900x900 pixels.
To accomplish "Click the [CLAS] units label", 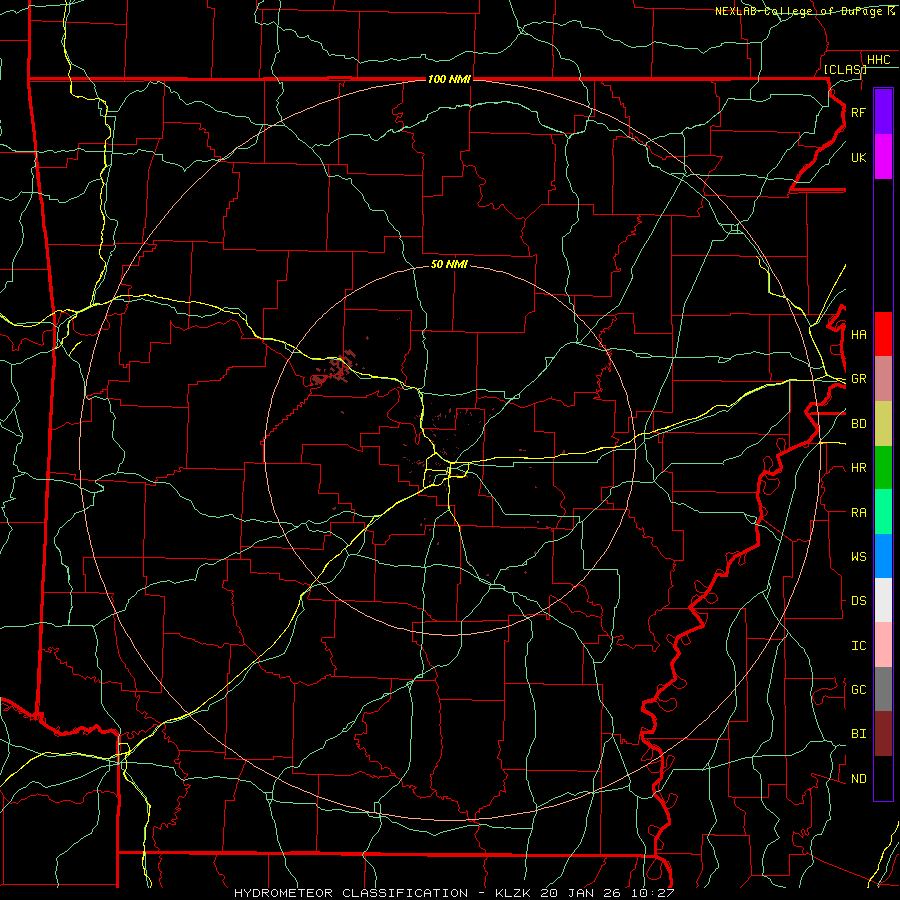I will click(845, 69).
